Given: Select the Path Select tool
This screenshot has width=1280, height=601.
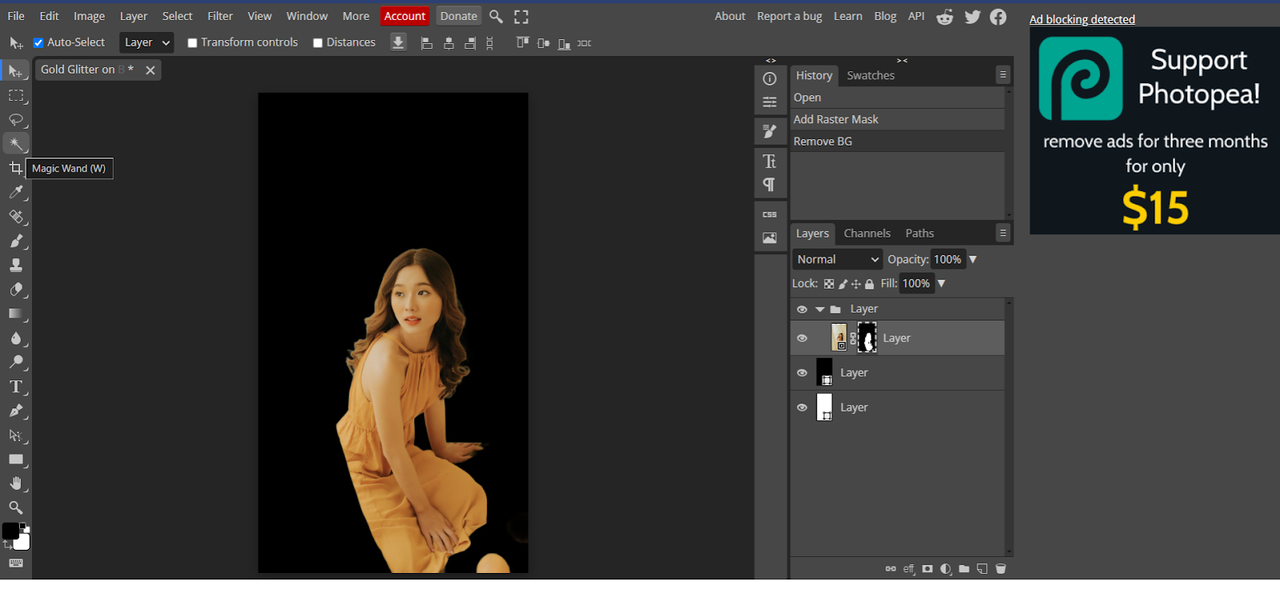Looking at the screenshot, I should (16, 435).
